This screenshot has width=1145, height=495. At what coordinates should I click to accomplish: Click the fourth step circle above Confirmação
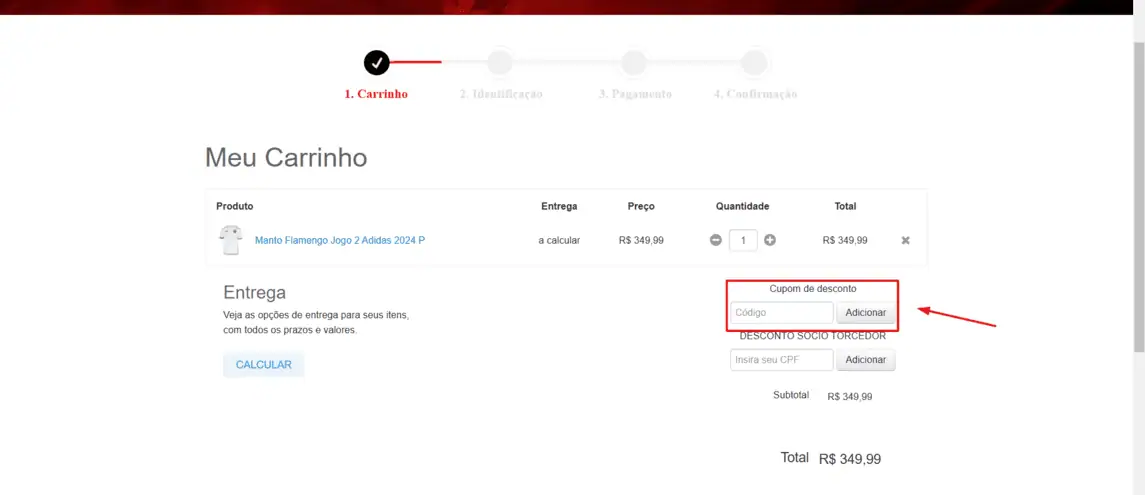pyautogui.click(x=754, y=63)
